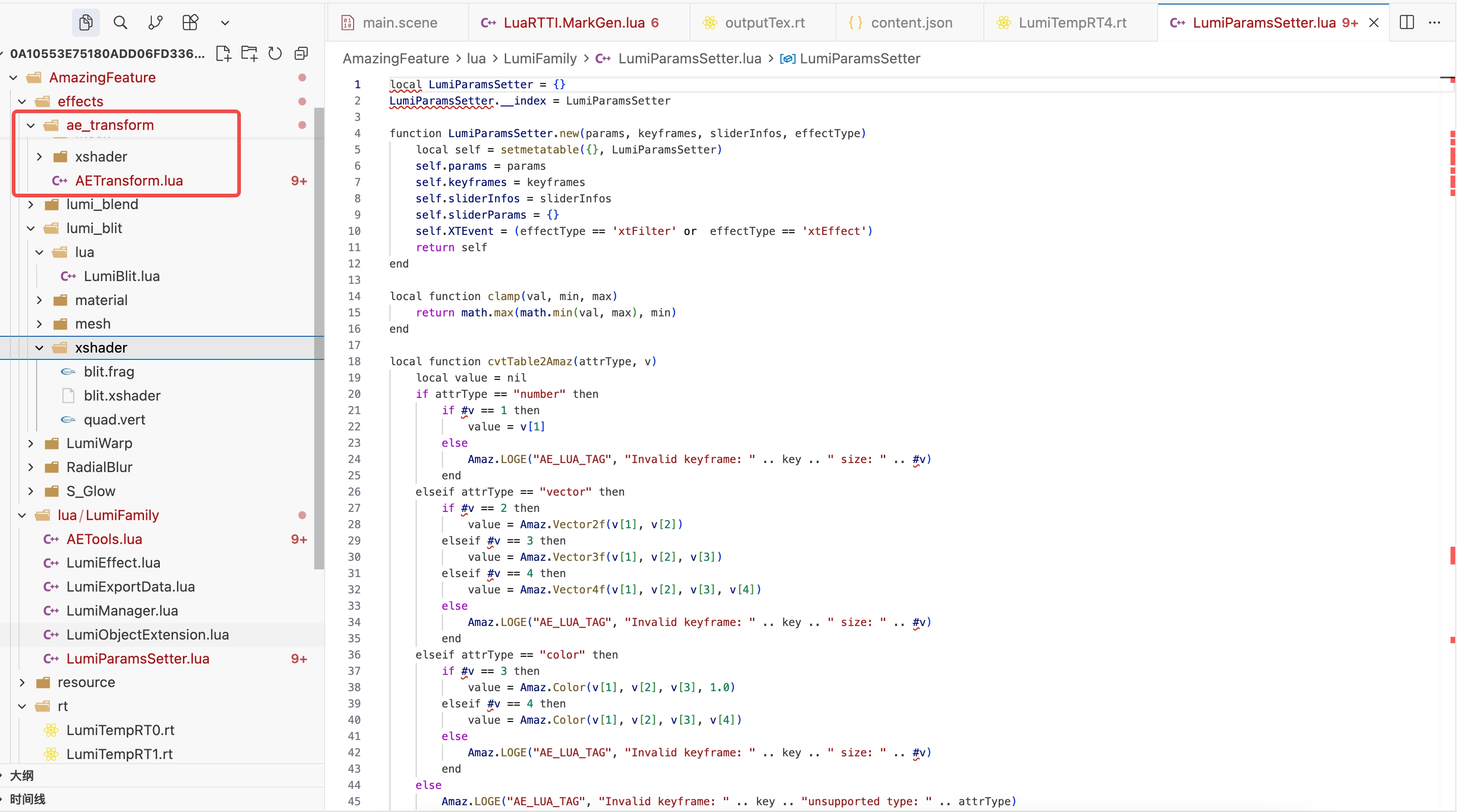Click the Refresh Explorer icon
This screenshot has height=812, width=1457.
tap(275, 53)
